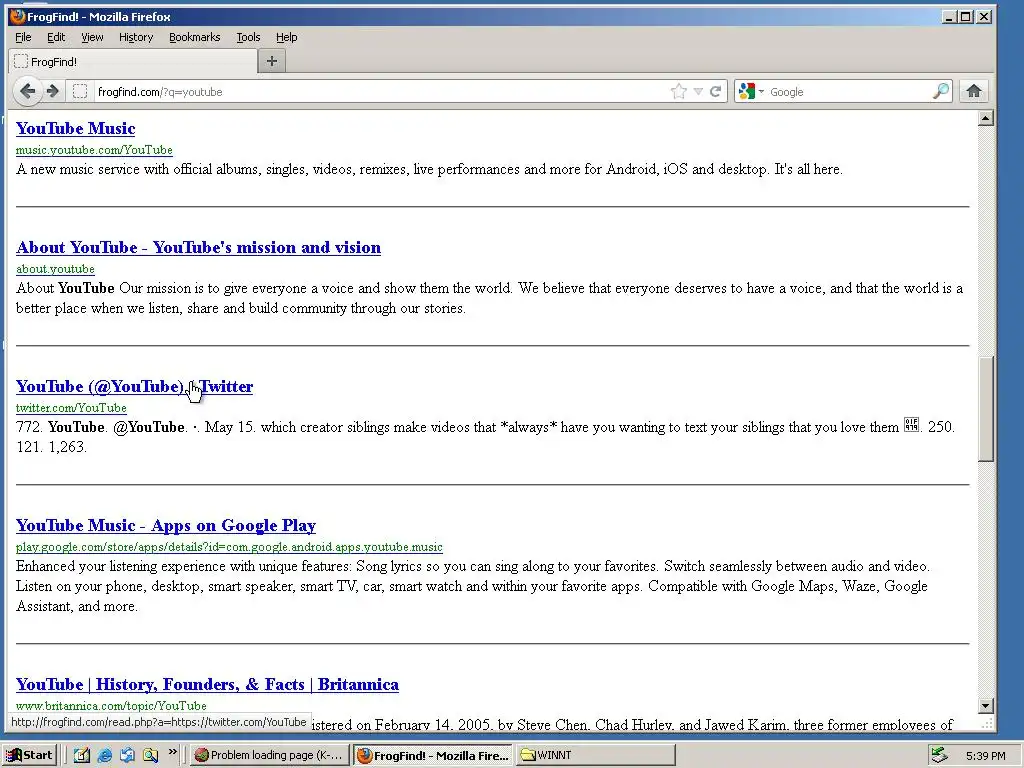Image resolution: width=1024 pixels, height=768 pixels.
Task: Switch to the WINNT folder taskbar window
Action: (595, 756)
